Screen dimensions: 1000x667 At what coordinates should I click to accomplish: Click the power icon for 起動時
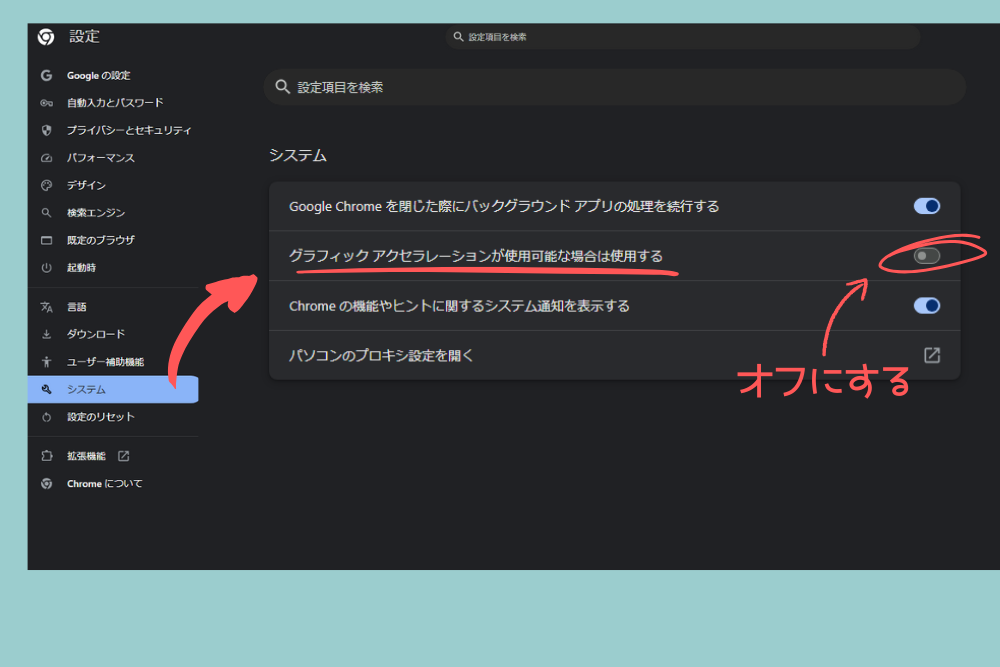coord(46,267)
